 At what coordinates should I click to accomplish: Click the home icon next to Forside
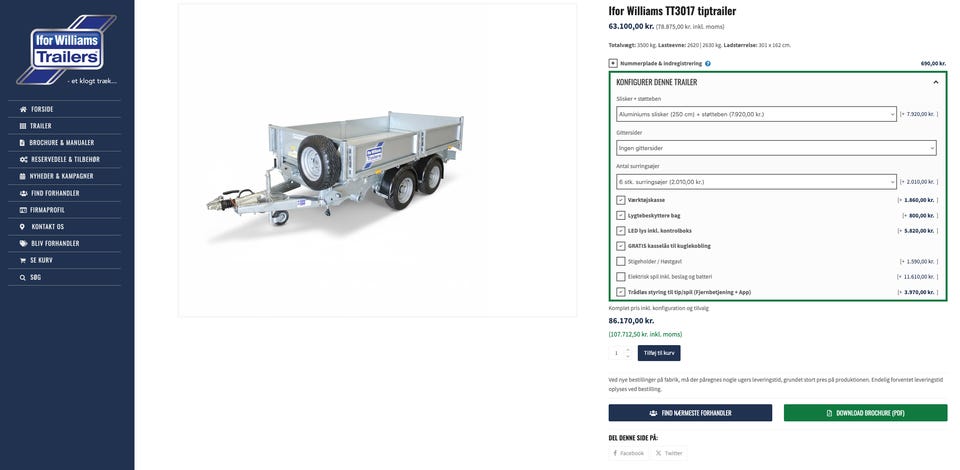pyautogui.click(x=23, y=109)
